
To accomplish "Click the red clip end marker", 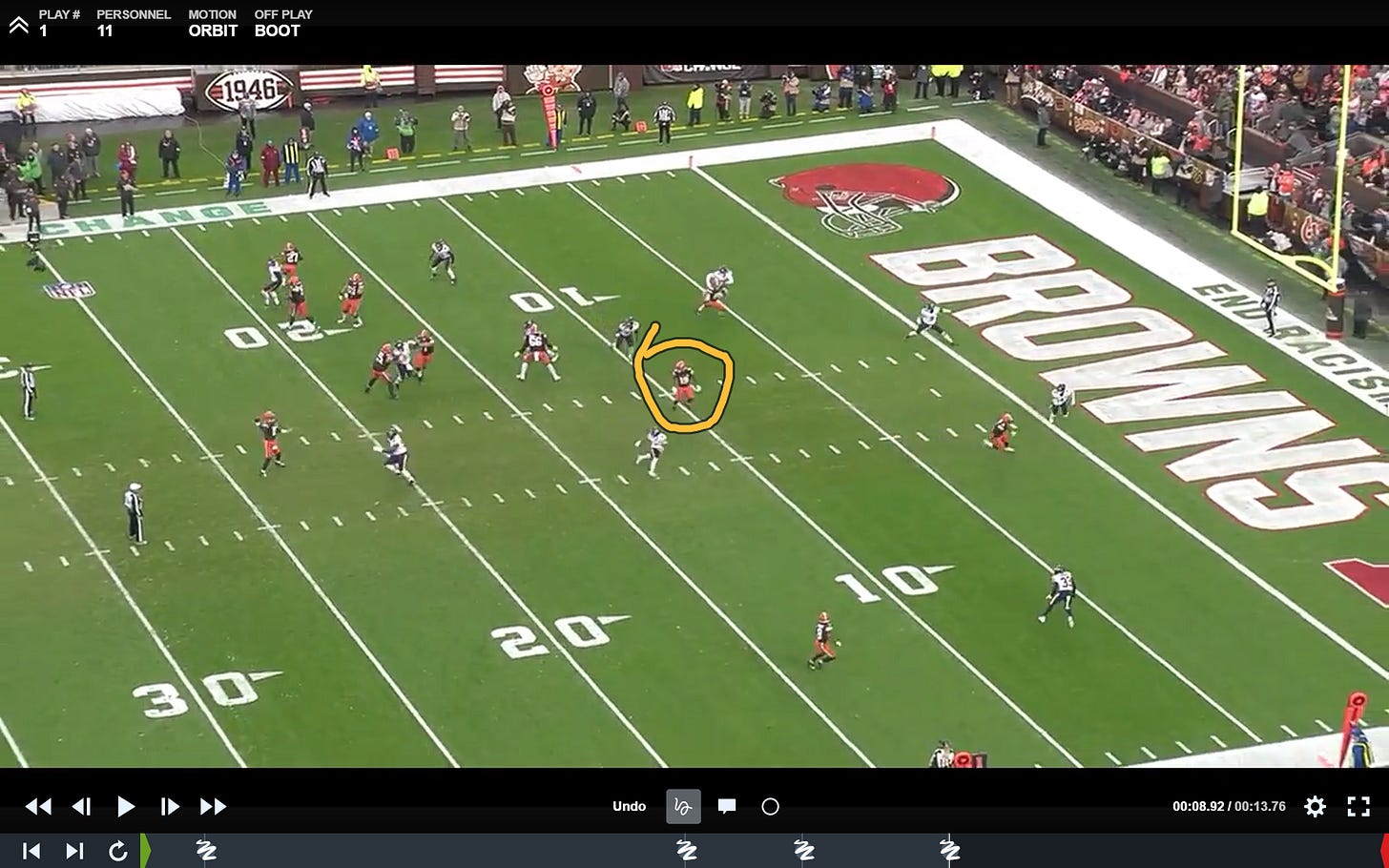I will click(1384, 851).
